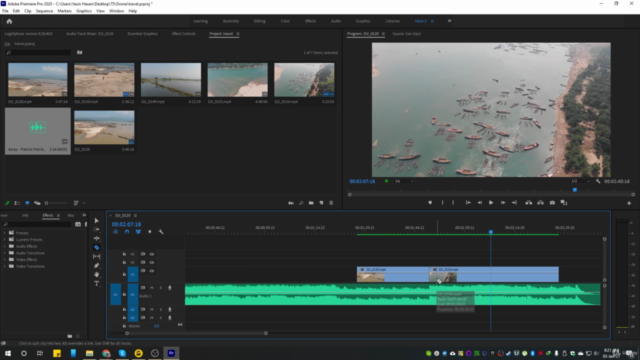Open the Markers menu

click(64, 11)
